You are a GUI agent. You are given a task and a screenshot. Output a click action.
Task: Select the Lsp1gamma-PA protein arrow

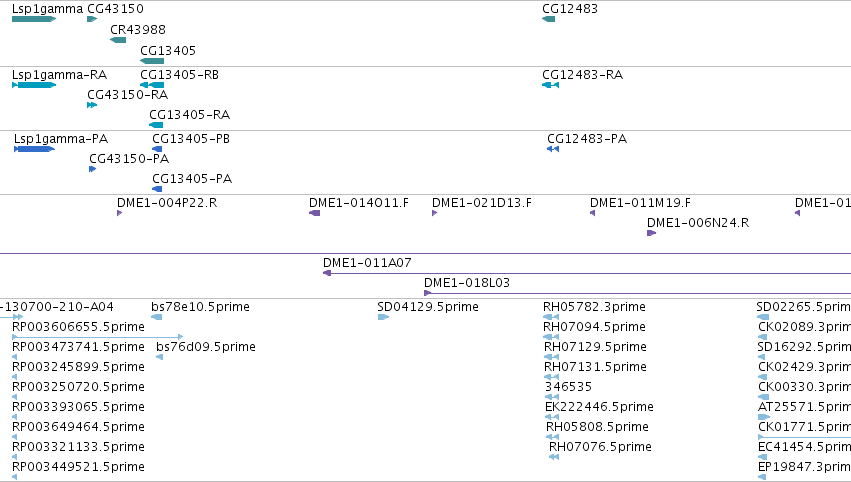coord(34,149)
